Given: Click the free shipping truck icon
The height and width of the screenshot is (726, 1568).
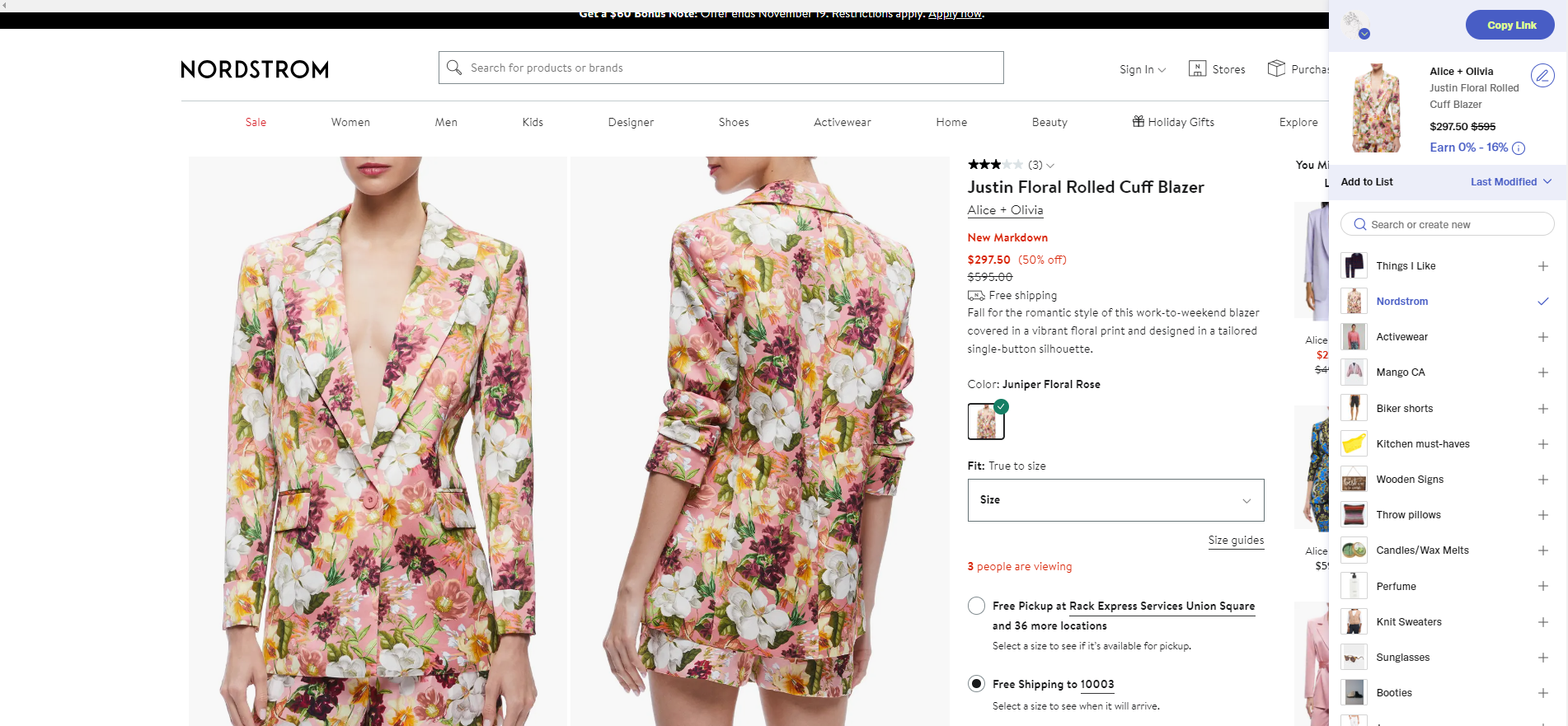Looking at the screenshot, I should (976, 295).
